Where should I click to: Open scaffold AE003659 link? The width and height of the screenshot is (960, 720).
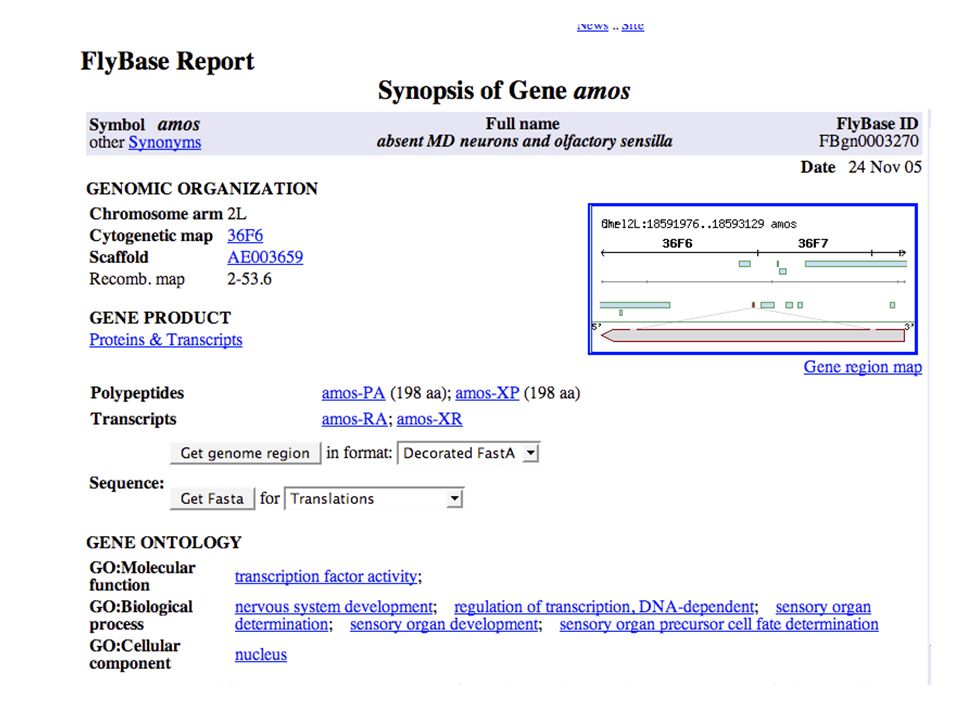[x=265, y=257]
